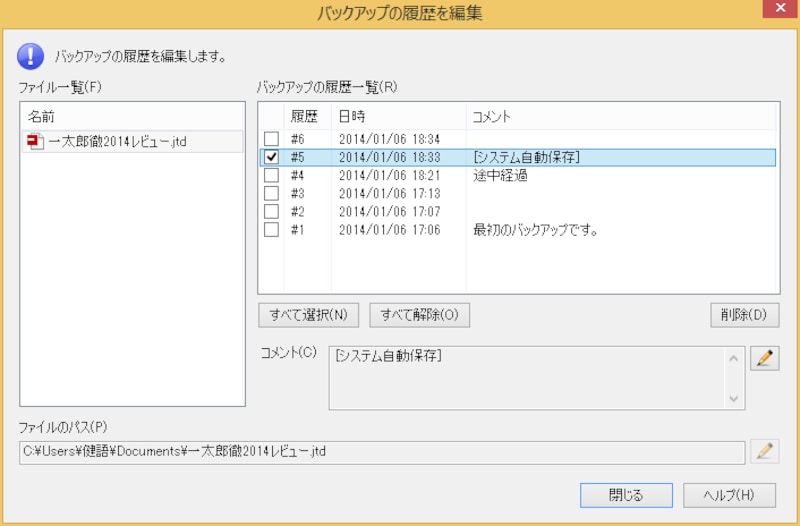Check the box for backup #3
This screenshot has height=526, width=800.
(271, 193)
